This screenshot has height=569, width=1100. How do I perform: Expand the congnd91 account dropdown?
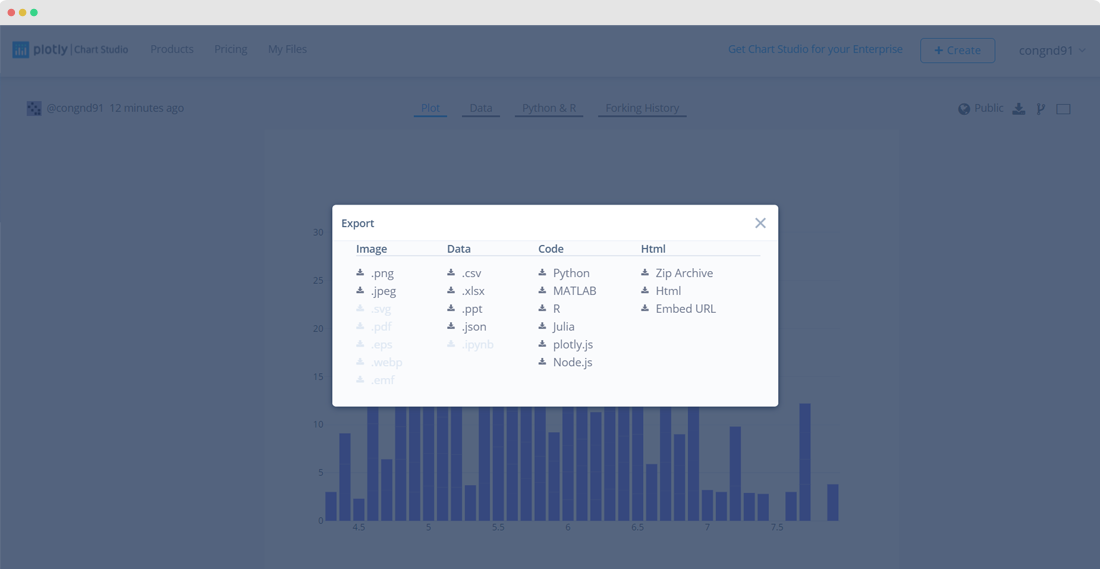[1052, 51]
